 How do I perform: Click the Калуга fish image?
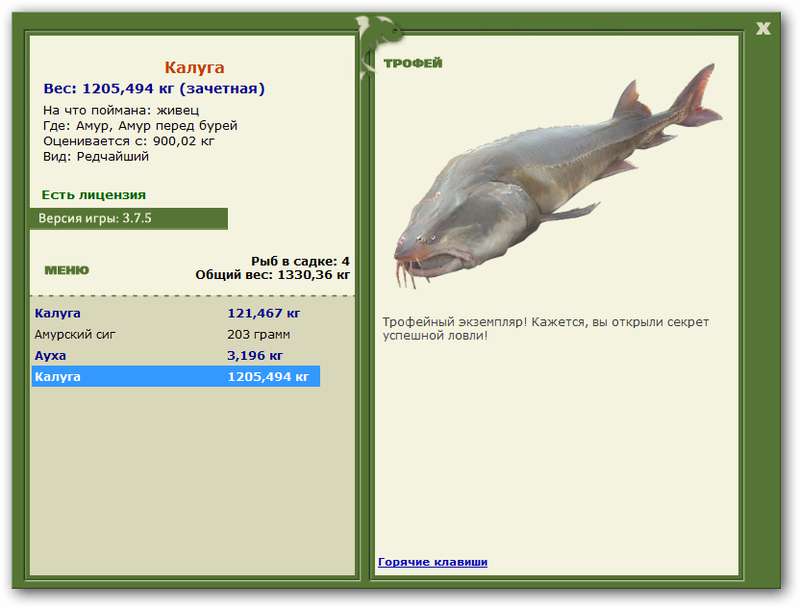(x=558, y=178)
